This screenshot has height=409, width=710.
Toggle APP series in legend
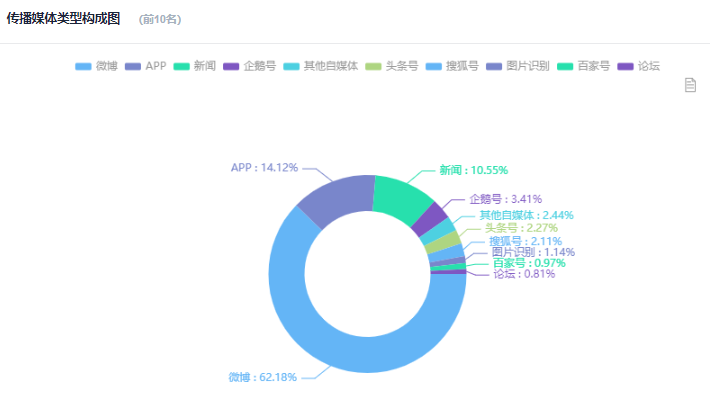145,66
